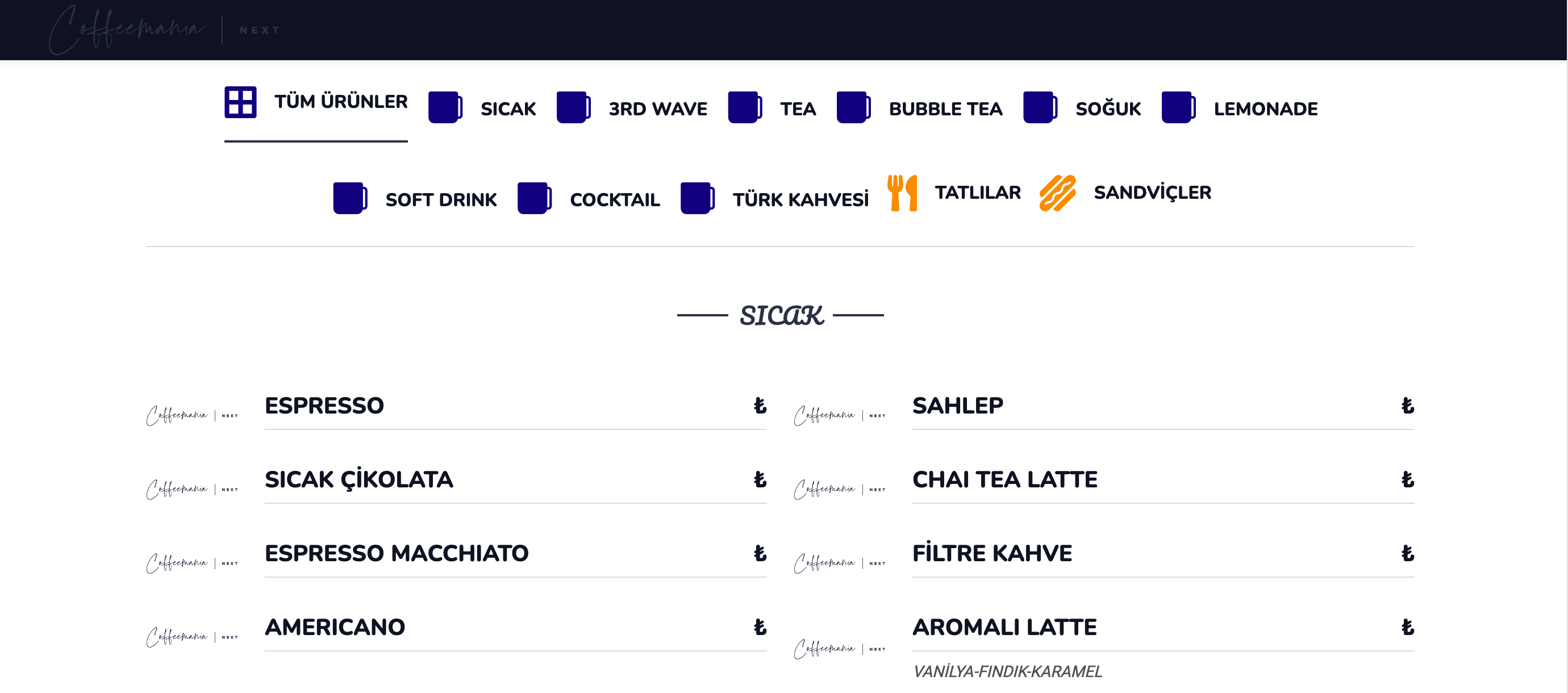The height and width of the screenshot is (693, 1568).
Task: Click the mug icon for BUBBLE TEA
Action: click(x=853, y=108)
